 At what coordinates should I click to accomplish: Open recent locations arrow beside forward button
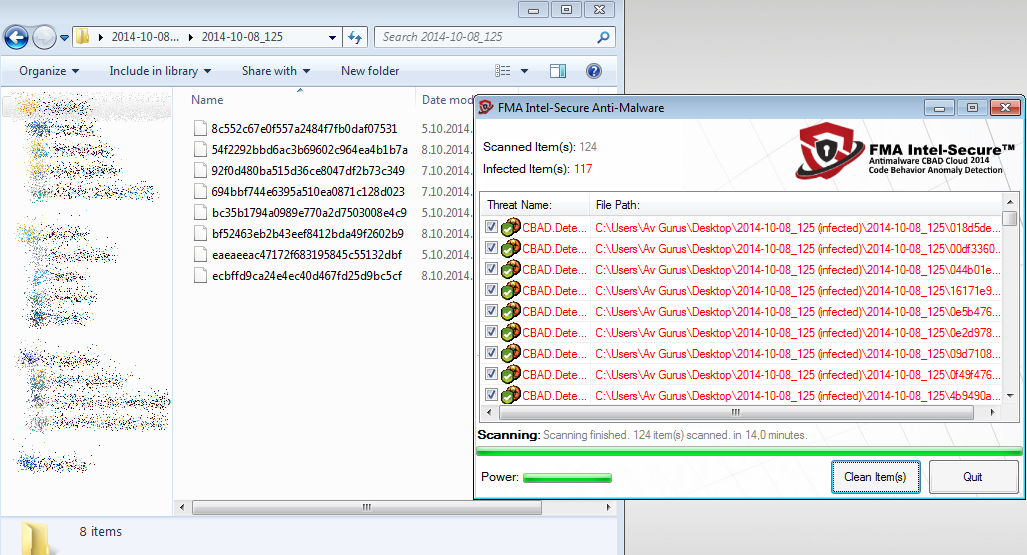pos(64,38)
